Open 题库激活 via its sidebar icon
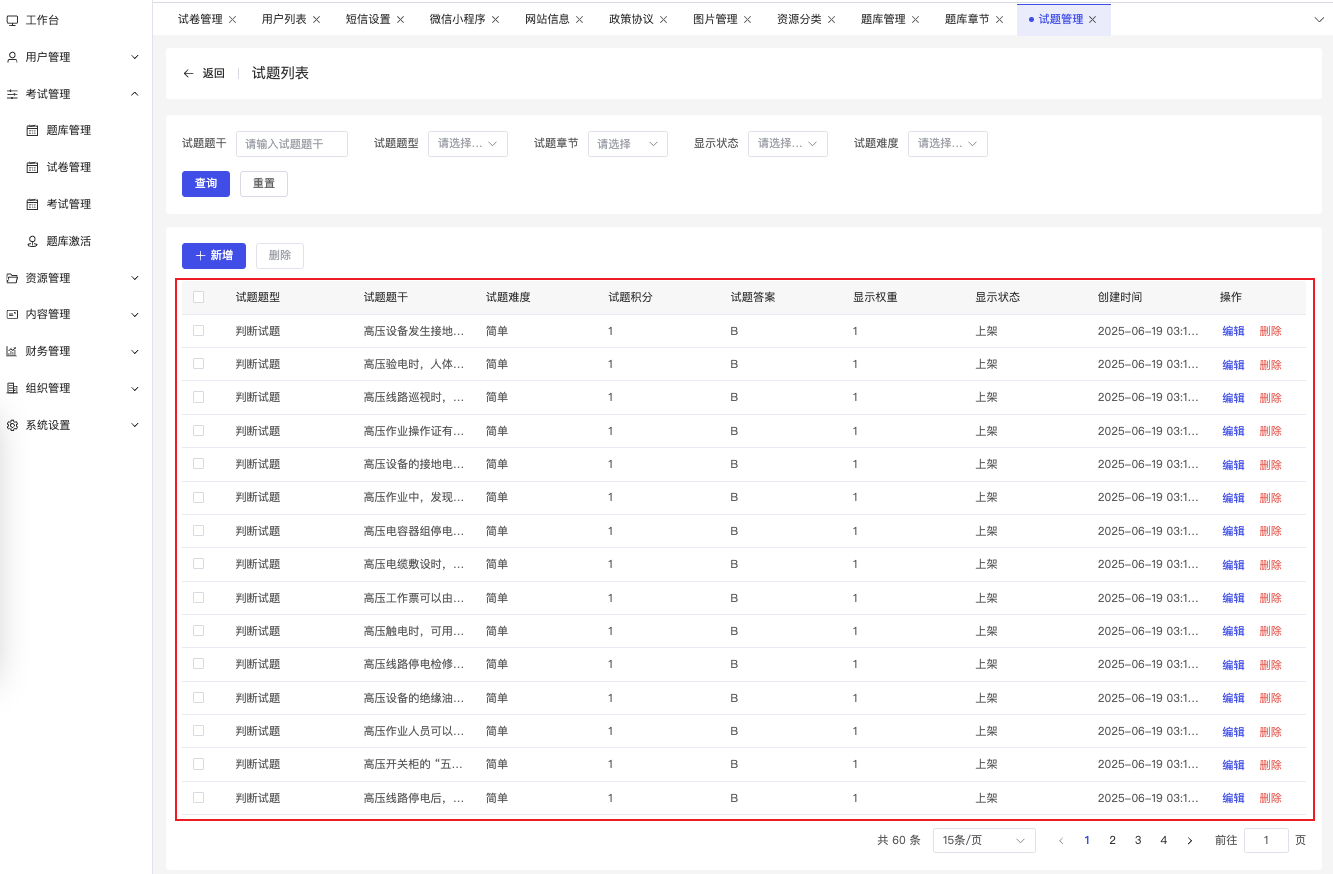This screenshot has height=874, width=1333. point(30,240)
